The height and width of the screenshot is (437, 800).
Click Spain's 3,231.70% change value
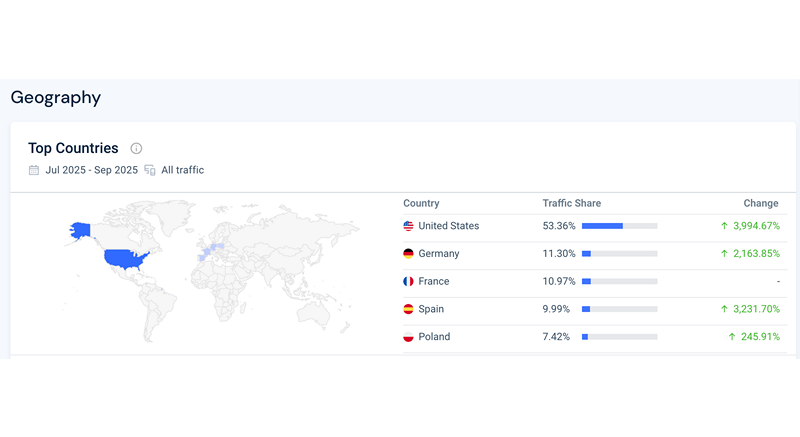[x=755, y=310]
